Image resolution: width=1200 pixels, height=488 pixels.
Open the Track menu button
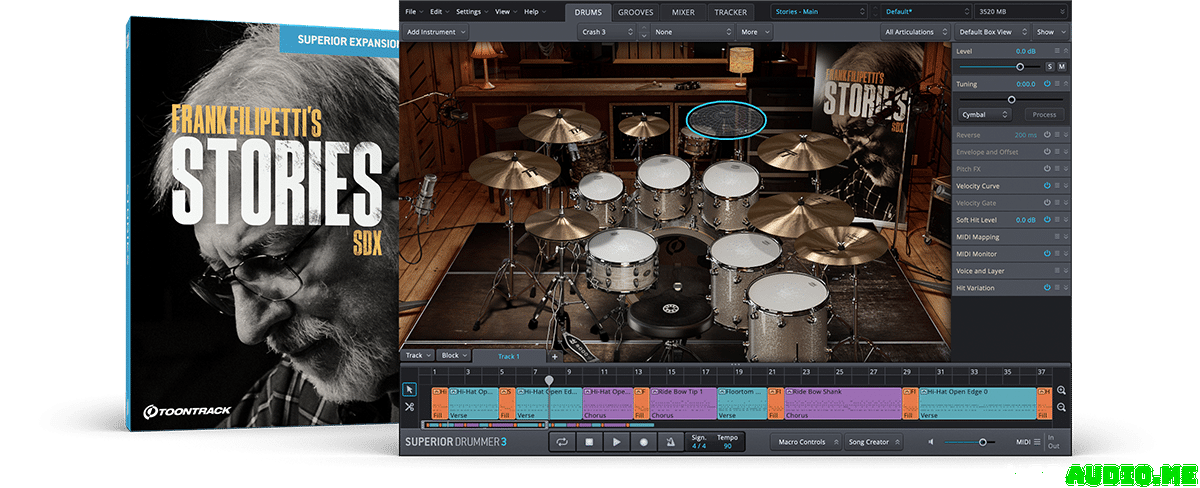coord(417,356)
